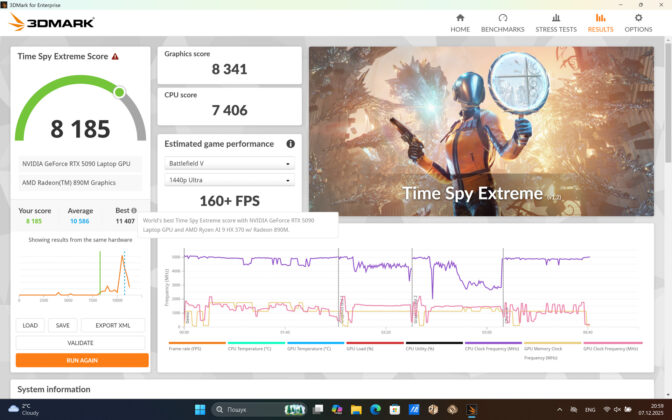Click the Your score value 8 185
672x420 pixels.
click(x=34, y=221)
